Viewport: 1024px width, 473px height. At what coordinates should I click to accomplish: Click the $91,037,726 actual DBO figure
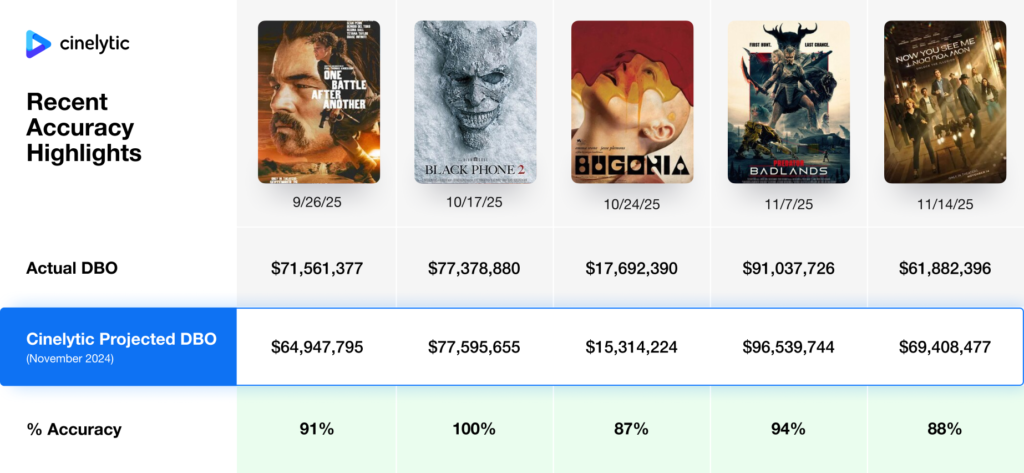click(788, 268)
